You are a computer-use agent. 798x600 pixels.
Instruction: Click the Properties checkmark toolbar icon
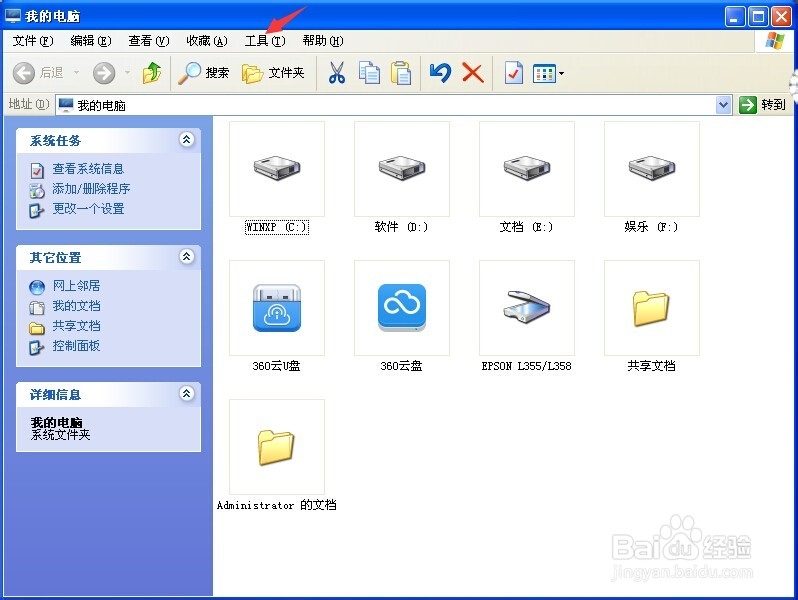tap(514, 73)
